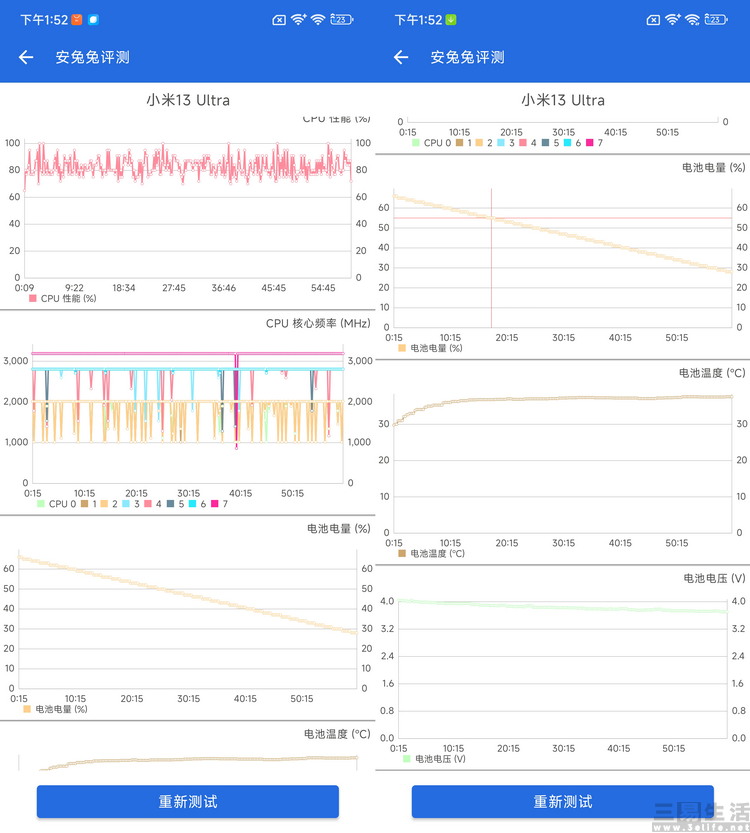Tap the 54:45 time label on CPU performance axis
The image size is (750, 833).
coord(323,288)
